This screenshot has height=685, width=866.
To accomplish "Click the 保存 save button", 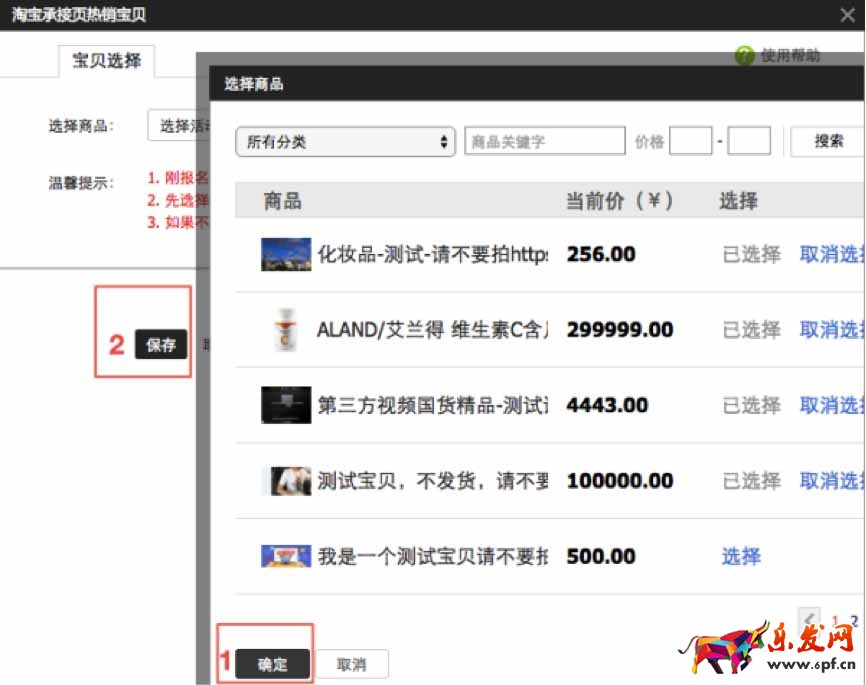I will click(161, 345).
